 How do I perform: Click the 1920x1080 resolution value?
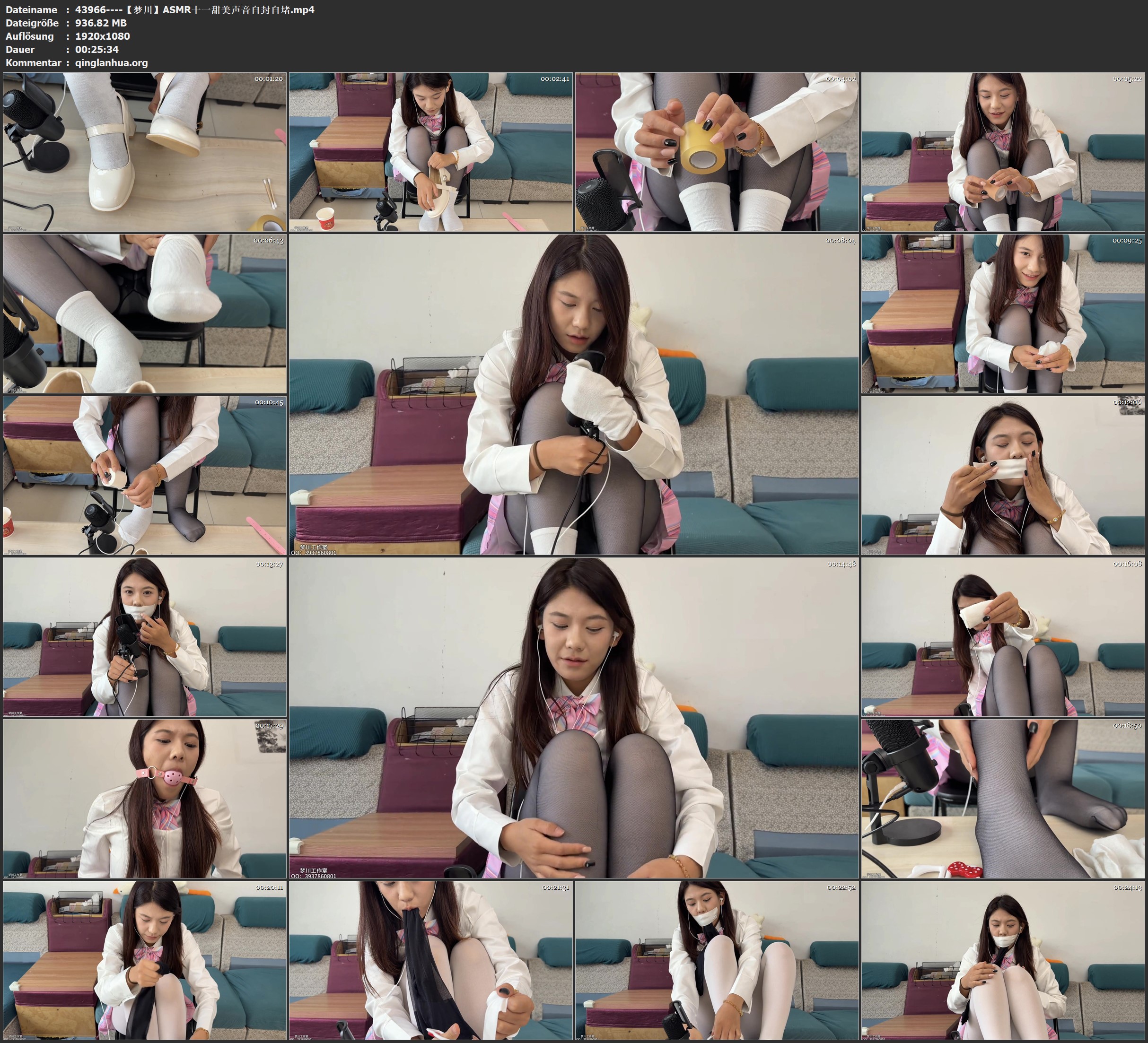[x=103, y=36]
